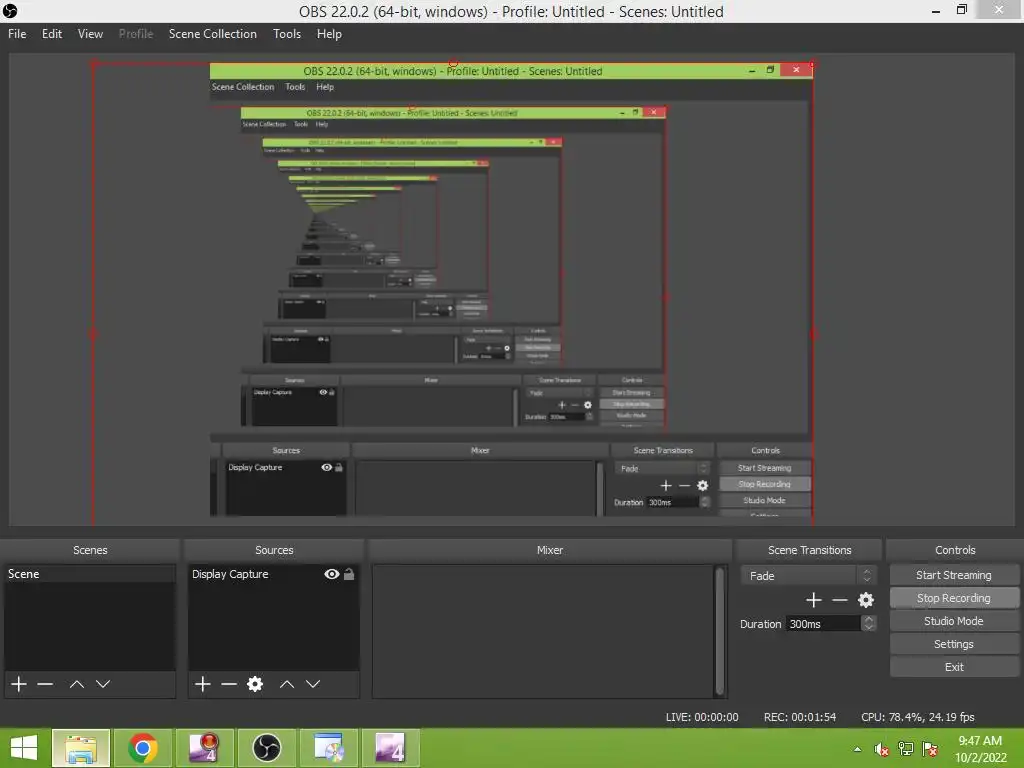
Task: Click Scene Transitions panel header
Action: pyautogui.click(x=809, y=550)
